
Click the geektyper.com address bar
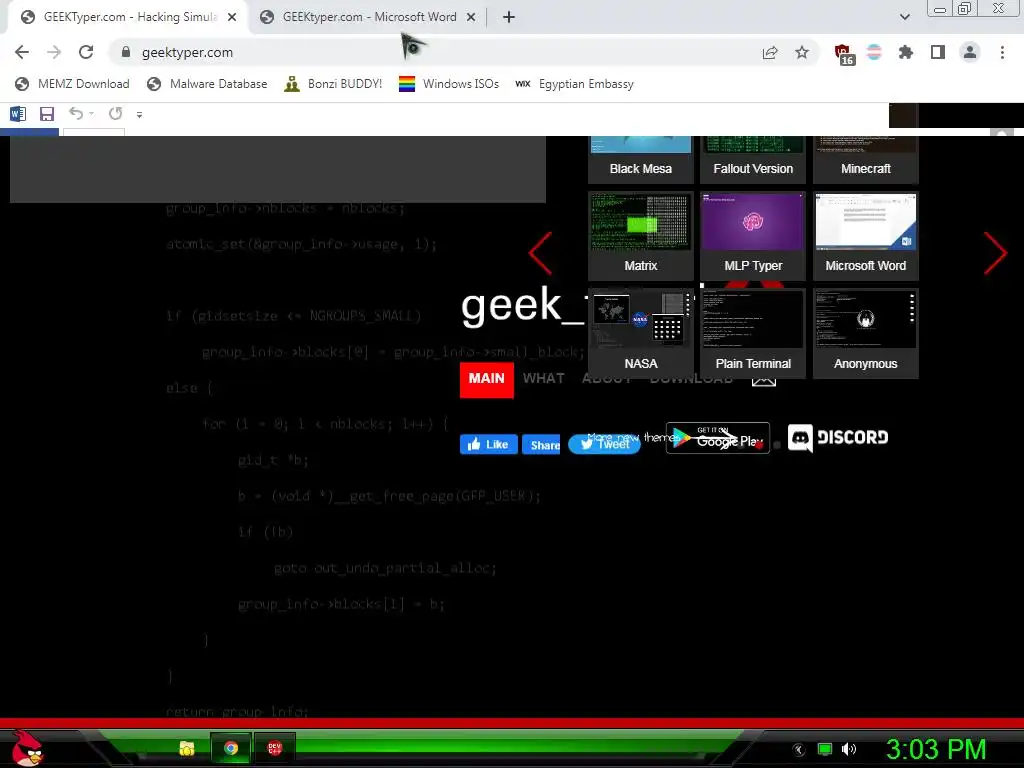[431, 52]
